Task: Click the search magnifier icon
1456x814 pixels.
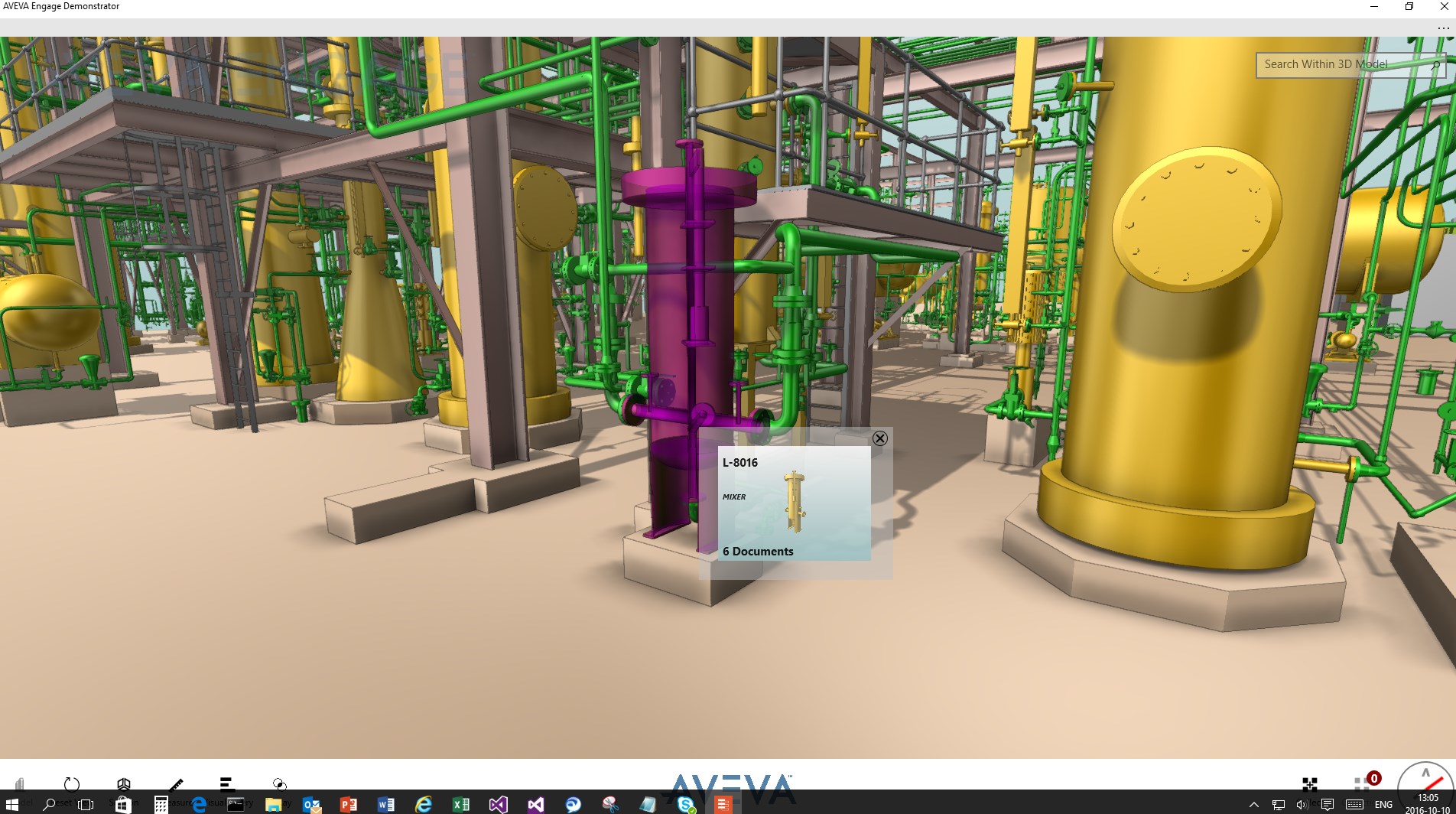Action: tap(1435, 65)
